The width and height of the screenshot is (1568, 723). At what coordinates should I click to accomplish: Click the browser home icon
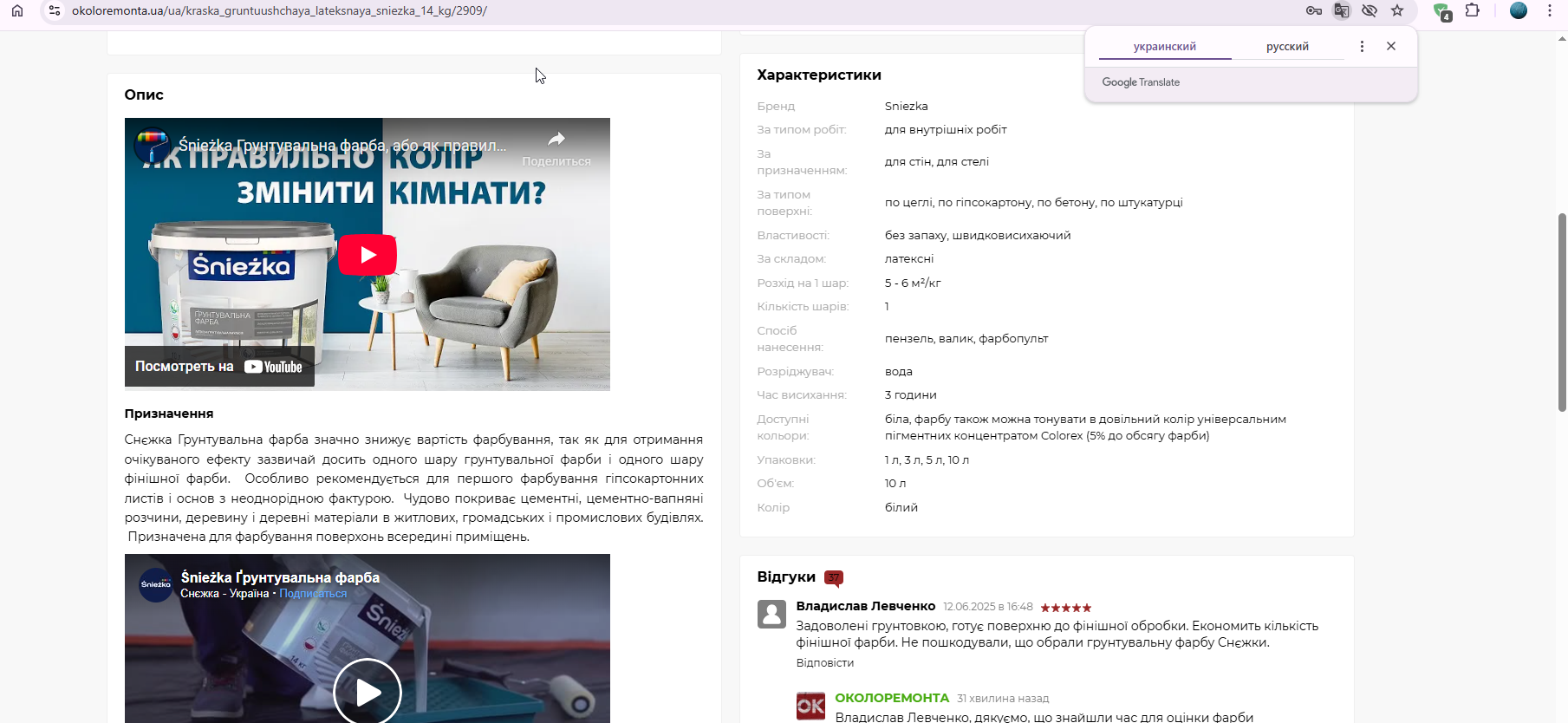(17, 10)
